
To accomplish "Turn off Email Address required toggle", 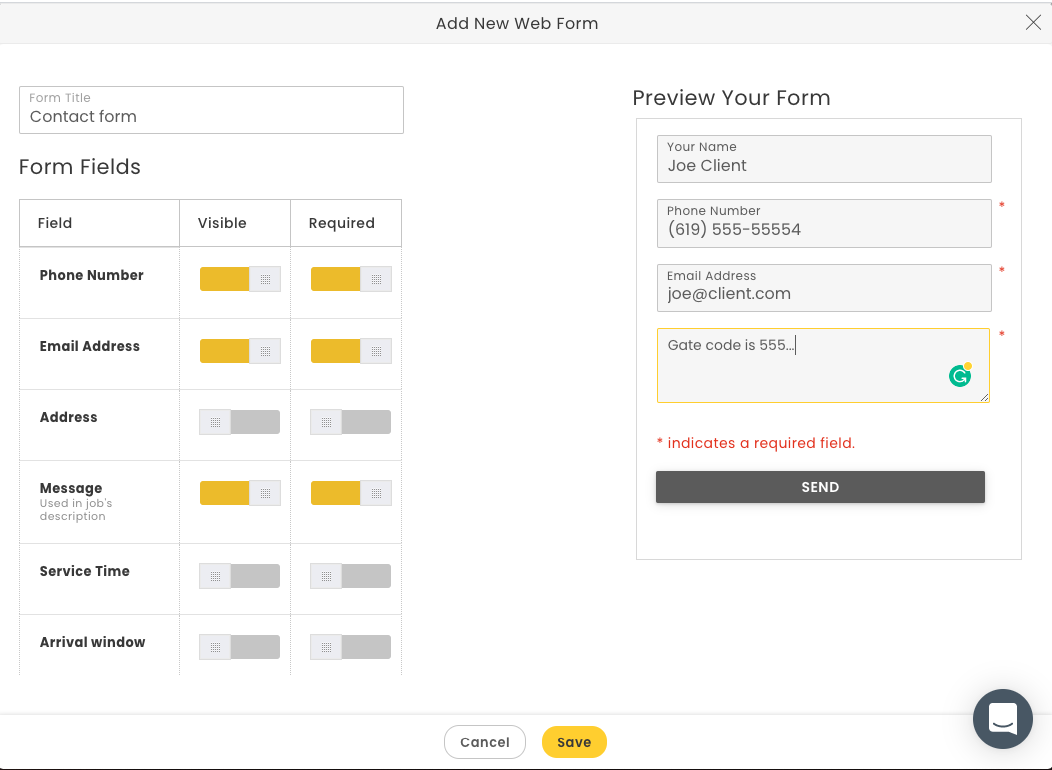I will coord(351,351).
